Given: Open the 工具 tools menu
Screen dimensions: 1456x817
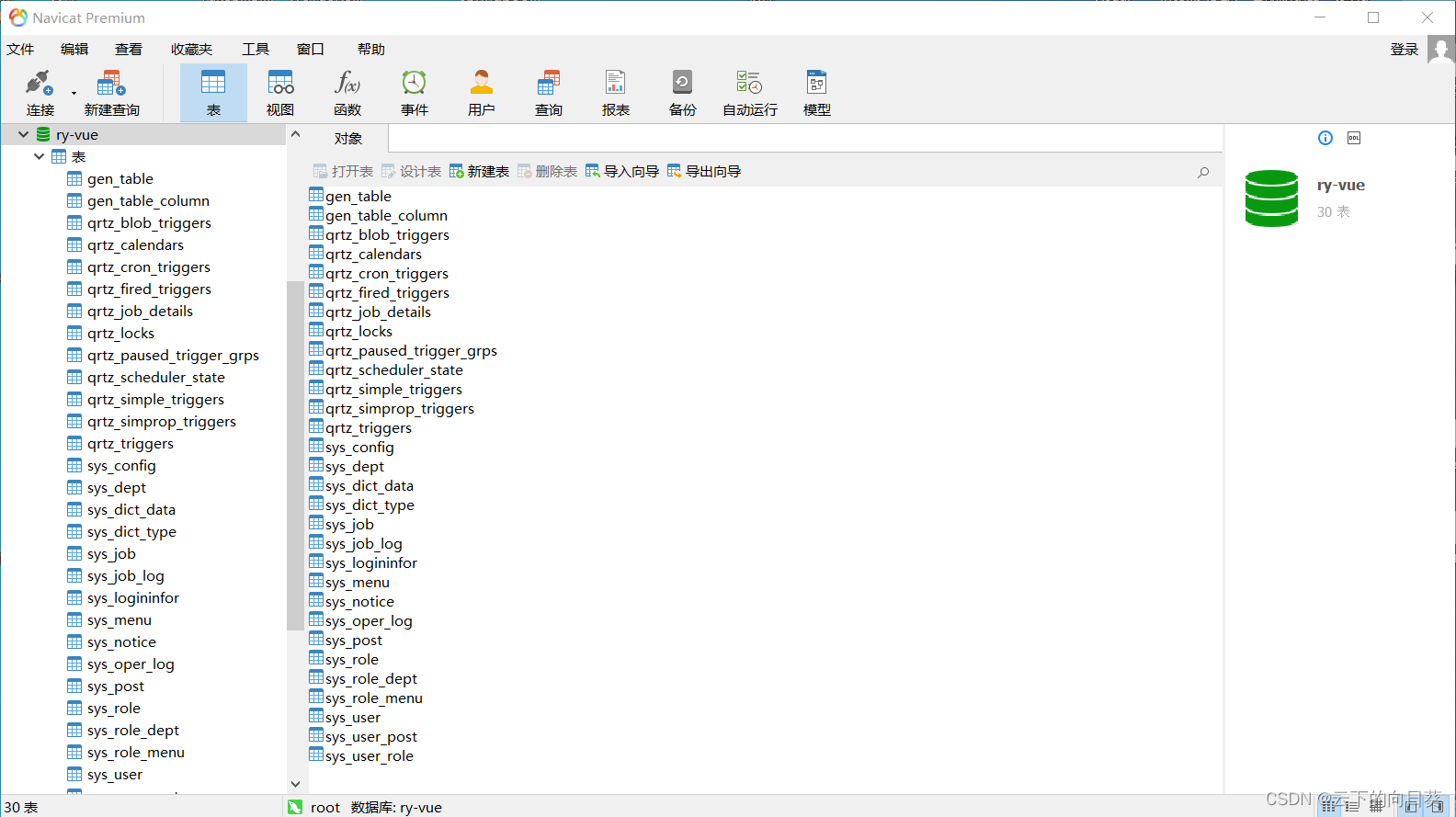Looking at the screenshot, I should click(x=256, y=50).
